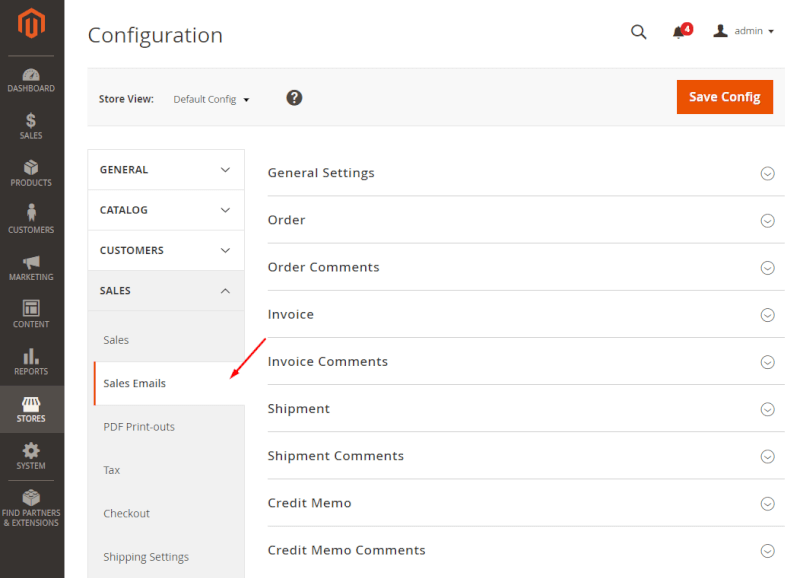Click the Save Config button
This screenshot has width=800, height=578.
tap(724, 97)
